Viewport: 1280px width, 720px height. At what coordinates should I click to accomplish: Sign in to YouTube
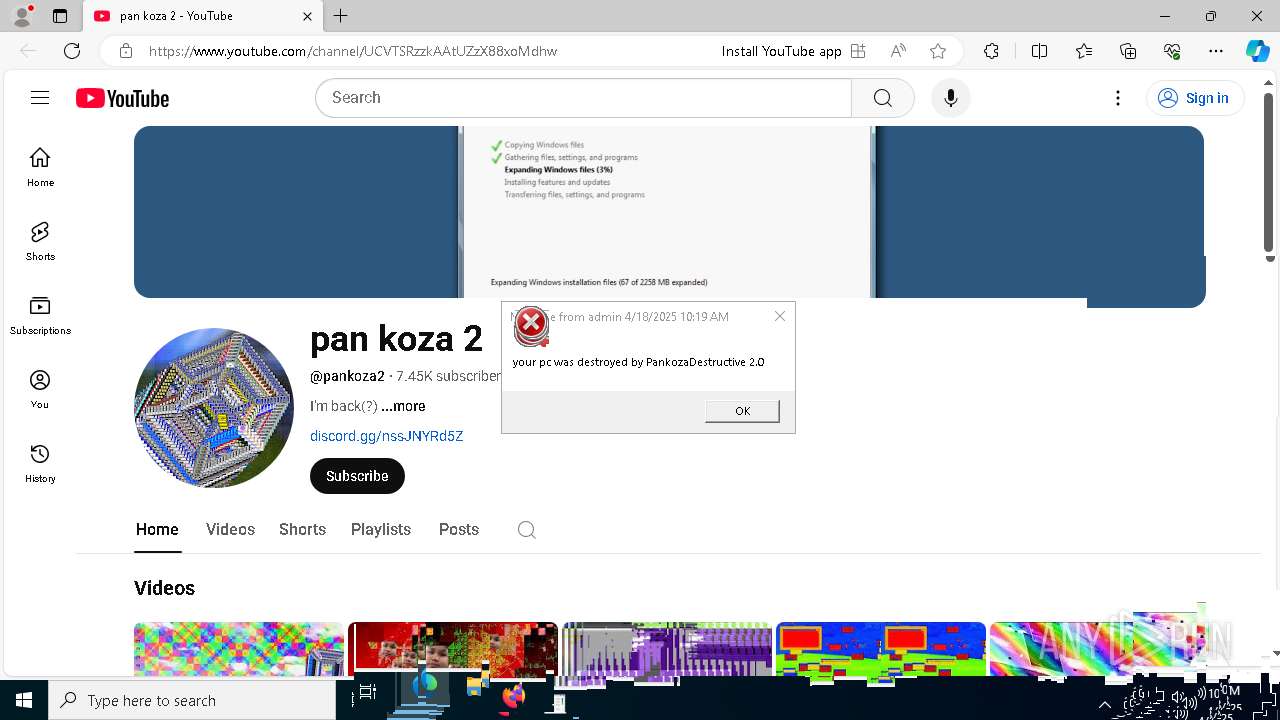point(1195,98)
